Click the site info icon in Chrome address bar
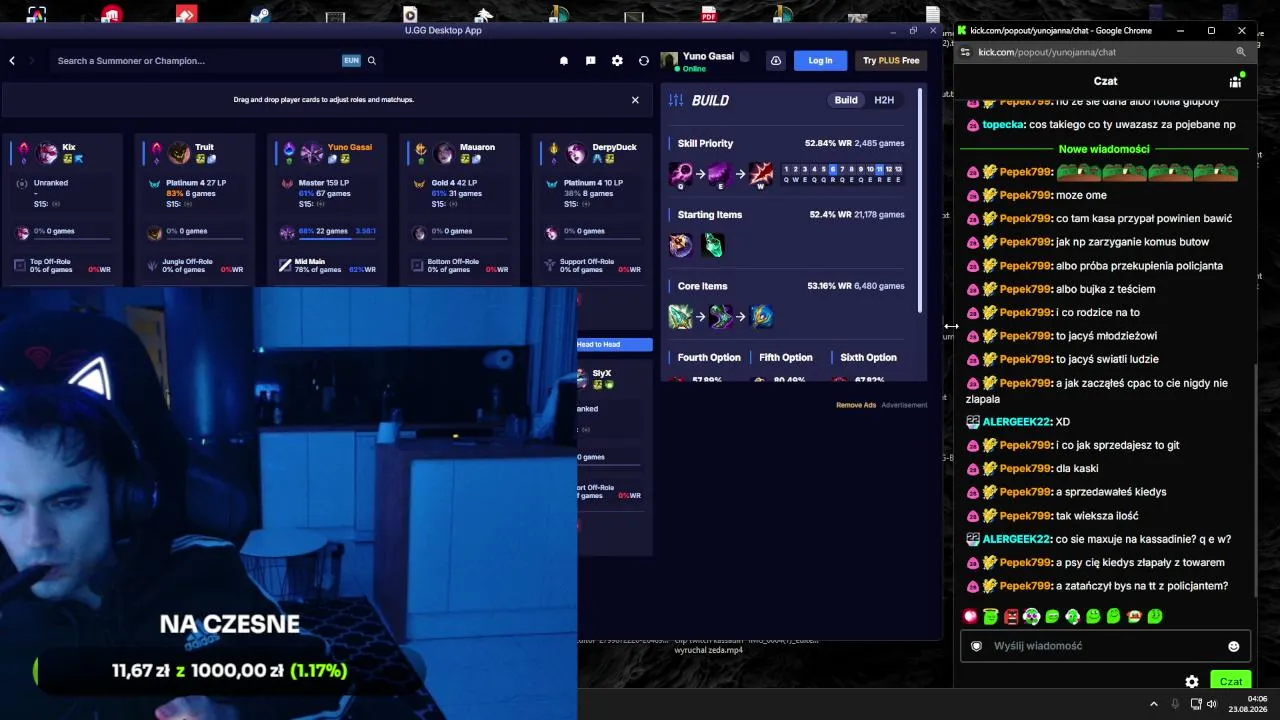The width and height of the screenshot is (1280, 720). click(x=965, y=52)
